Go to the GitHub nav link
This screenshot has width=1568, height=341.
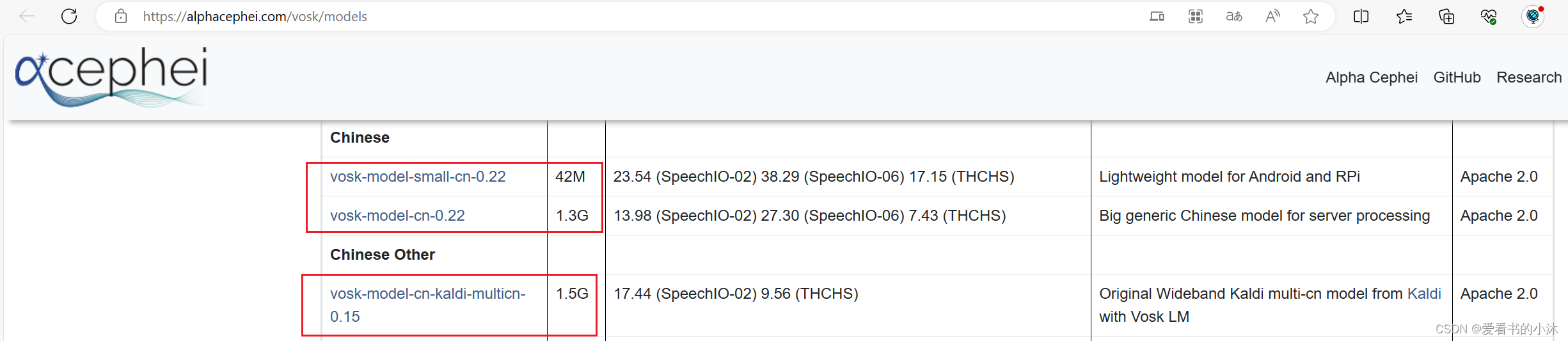1457,77
